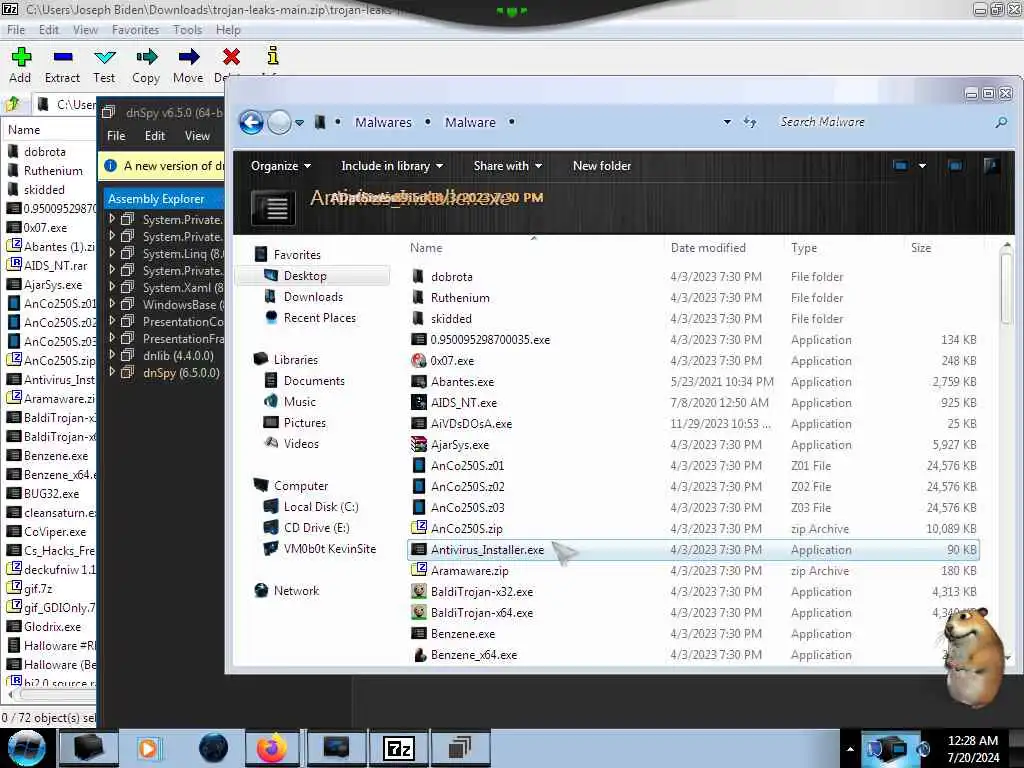Open recent pages dropdown beside forward button

[299, 123]
